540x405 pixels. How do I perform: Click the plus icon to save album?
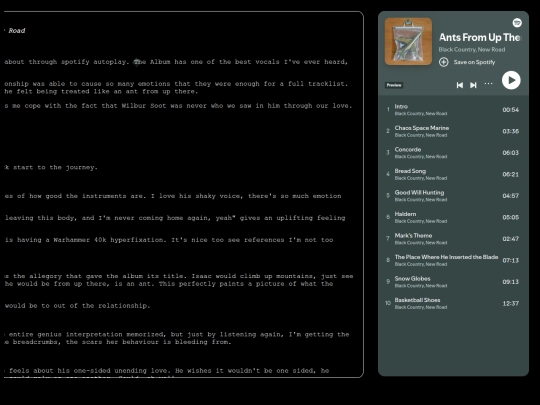click(x=444, y=62)
